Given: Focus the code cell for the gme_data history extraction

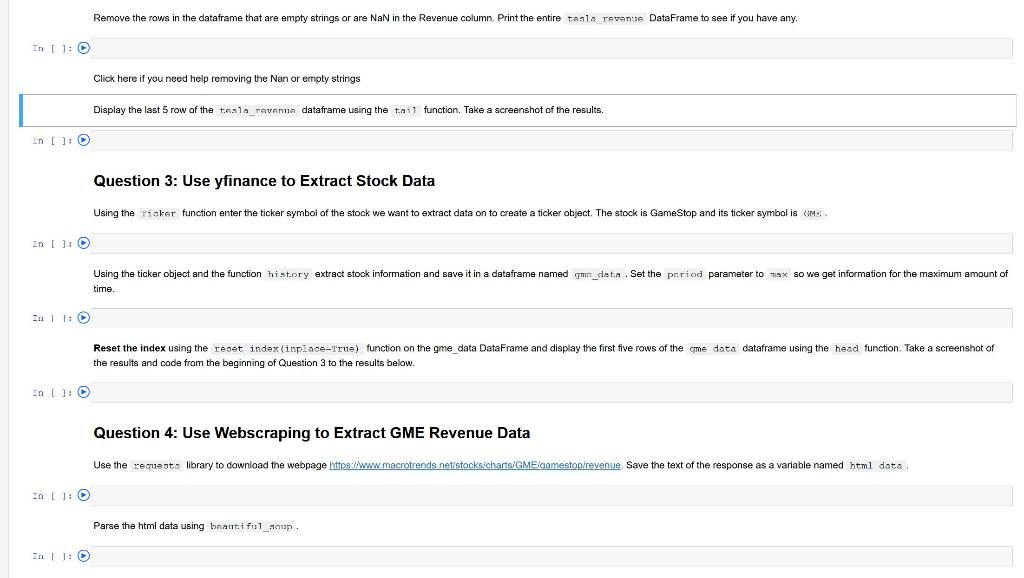Looking at the screenshot, I should coord(550,318).
